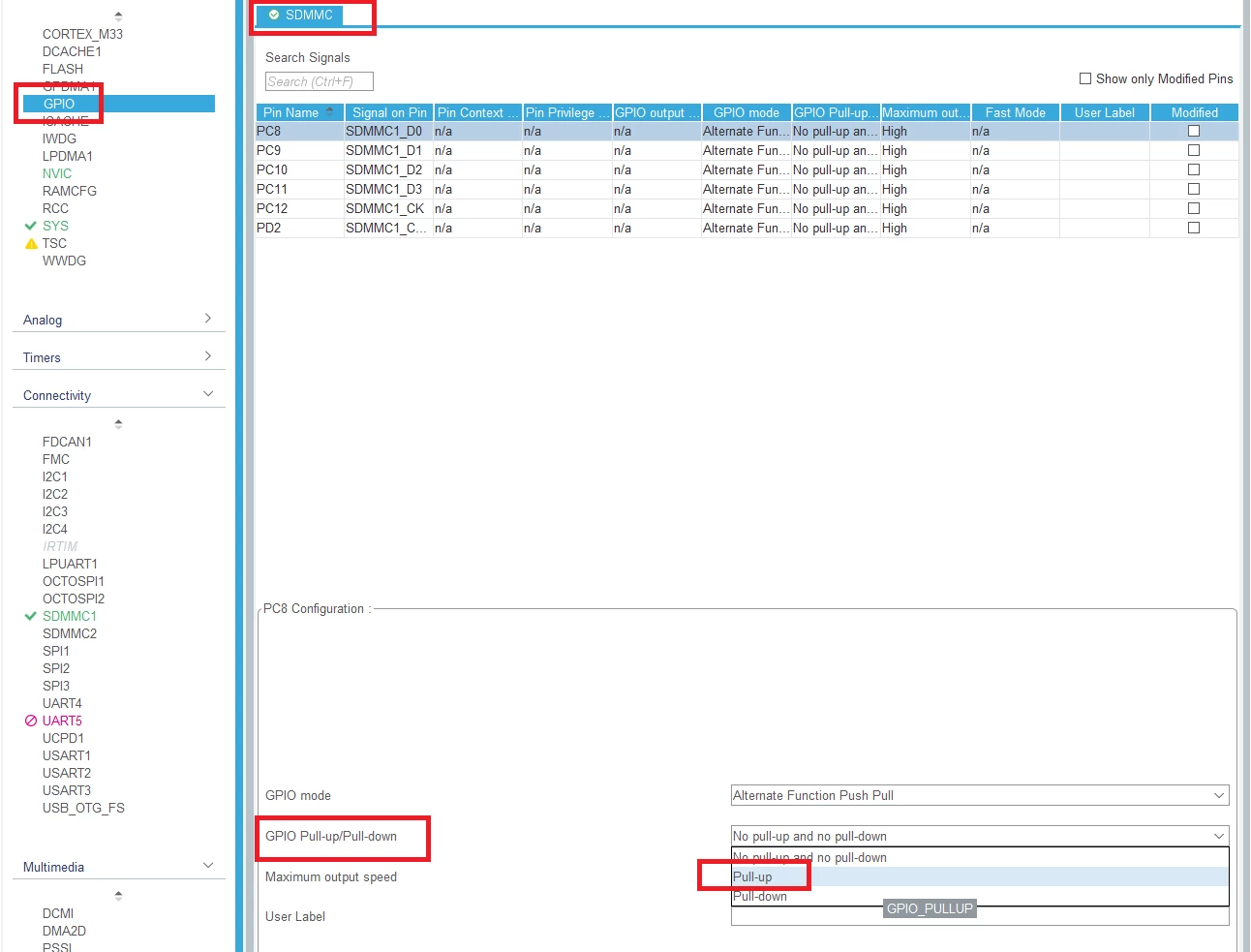
Task: Select OCTOSPI1 under Connectivity
Action: click(74, 581)
